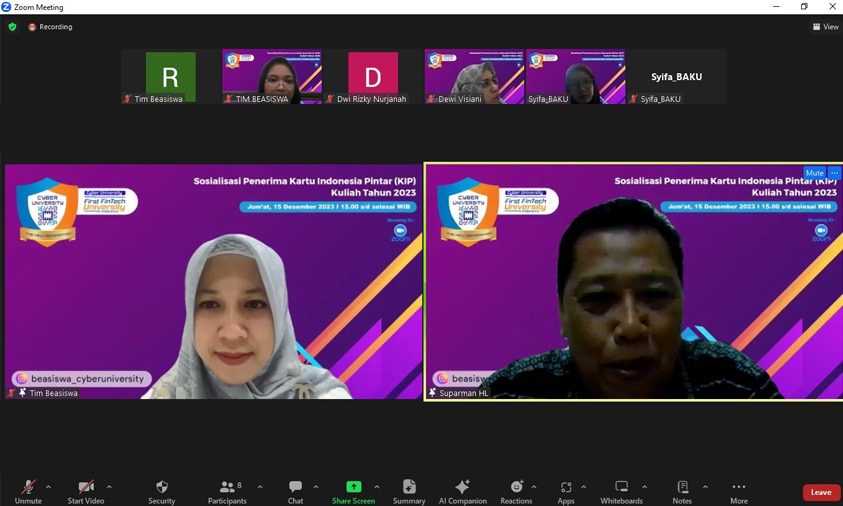Select the Dewi Visiani video thumbnail
This screenshot has width=843, height=506.
coord(474,76)
